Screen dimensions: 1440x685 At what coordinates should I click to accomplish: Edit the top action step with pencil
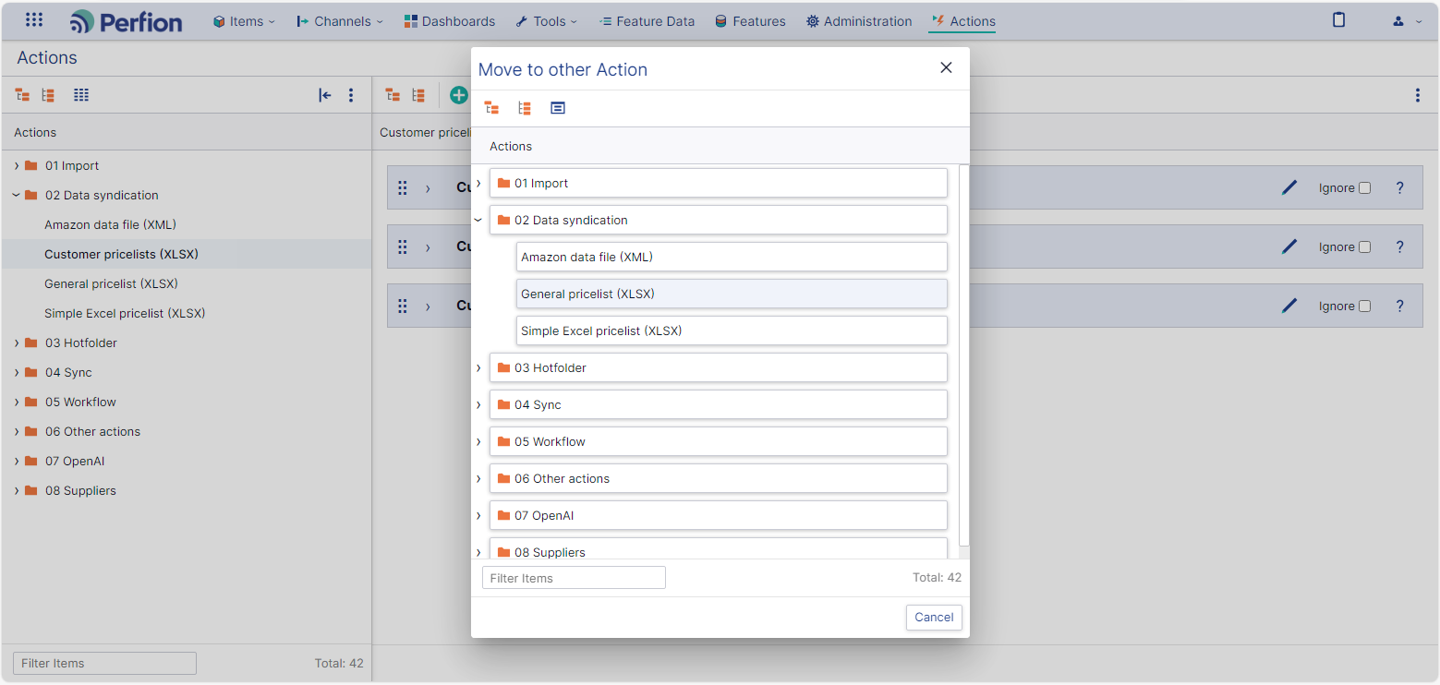point(1290,187)
